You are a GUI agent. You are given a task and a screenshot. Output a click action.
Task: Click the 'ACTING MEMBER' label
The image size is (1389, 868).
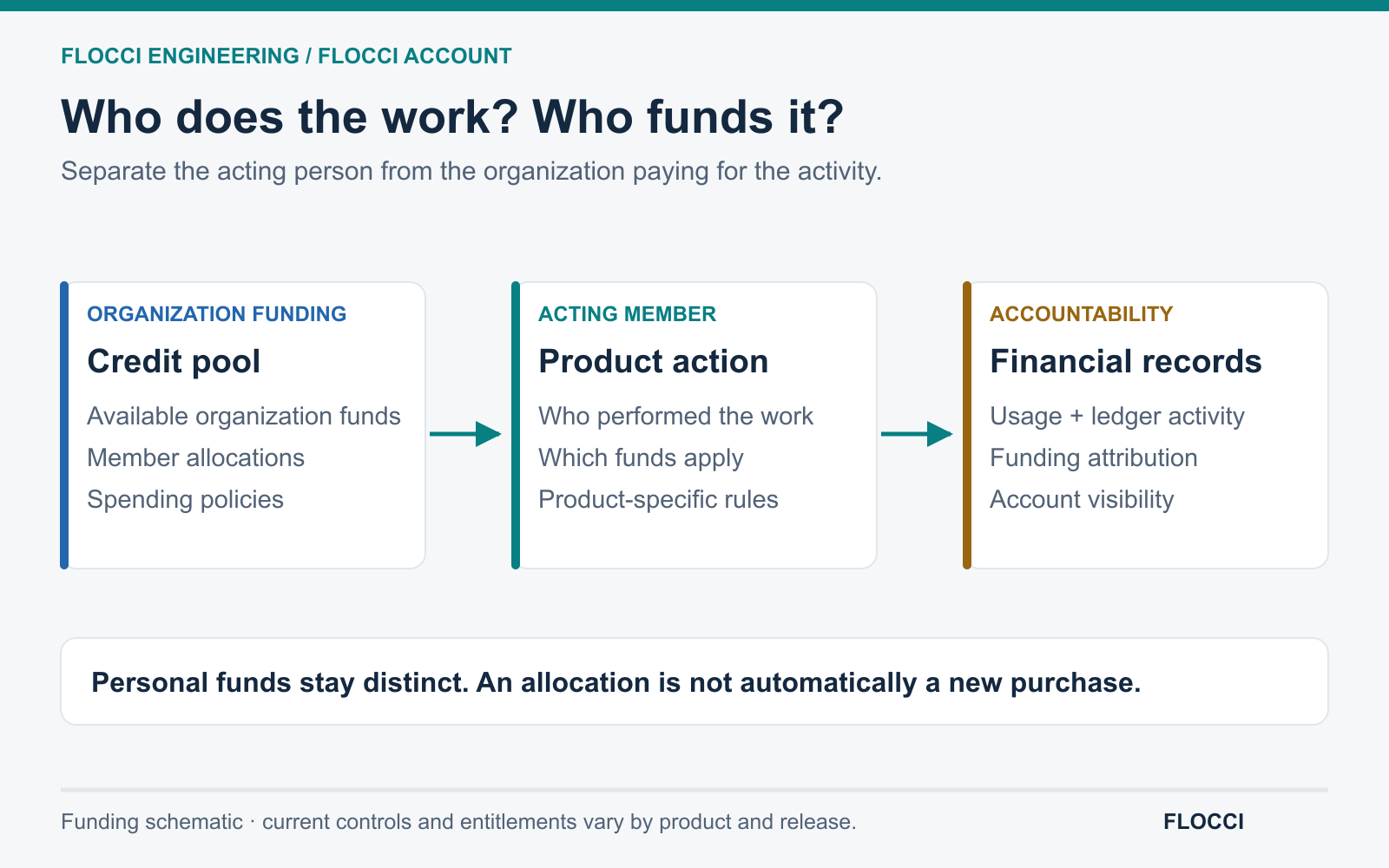click(x=628, y=314)
